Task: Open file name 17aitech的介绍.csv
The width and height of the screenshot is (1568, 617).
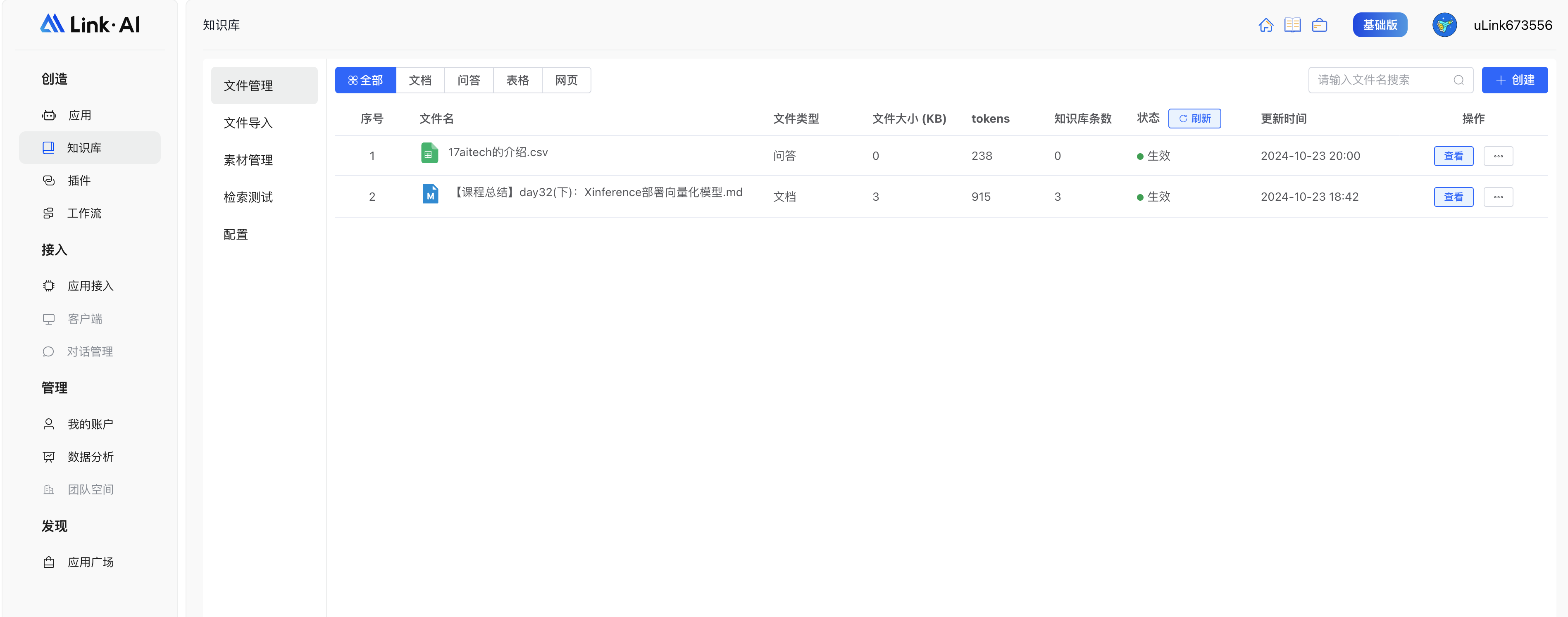Action: 498,152
